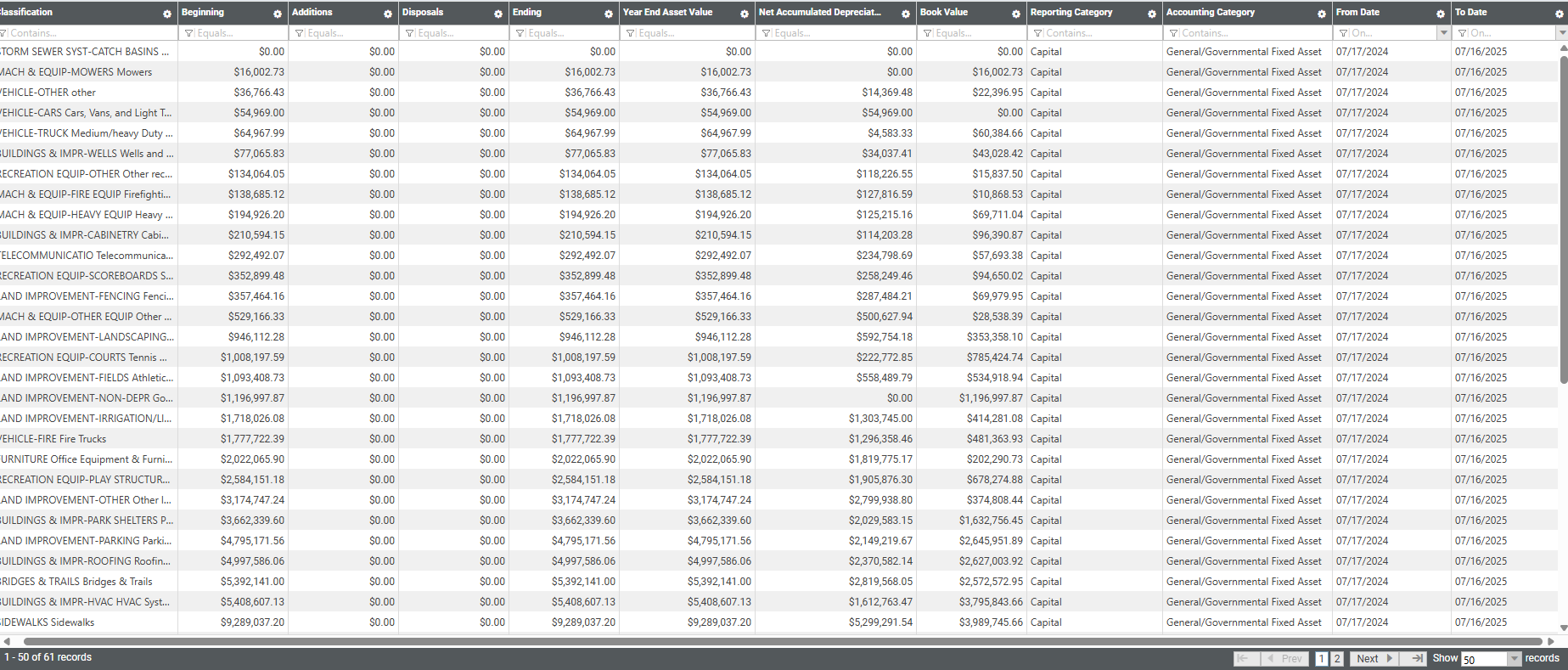Select the SIDEWALKS Sidewalks row
The image size is (1568, 670).
point(779,622)
